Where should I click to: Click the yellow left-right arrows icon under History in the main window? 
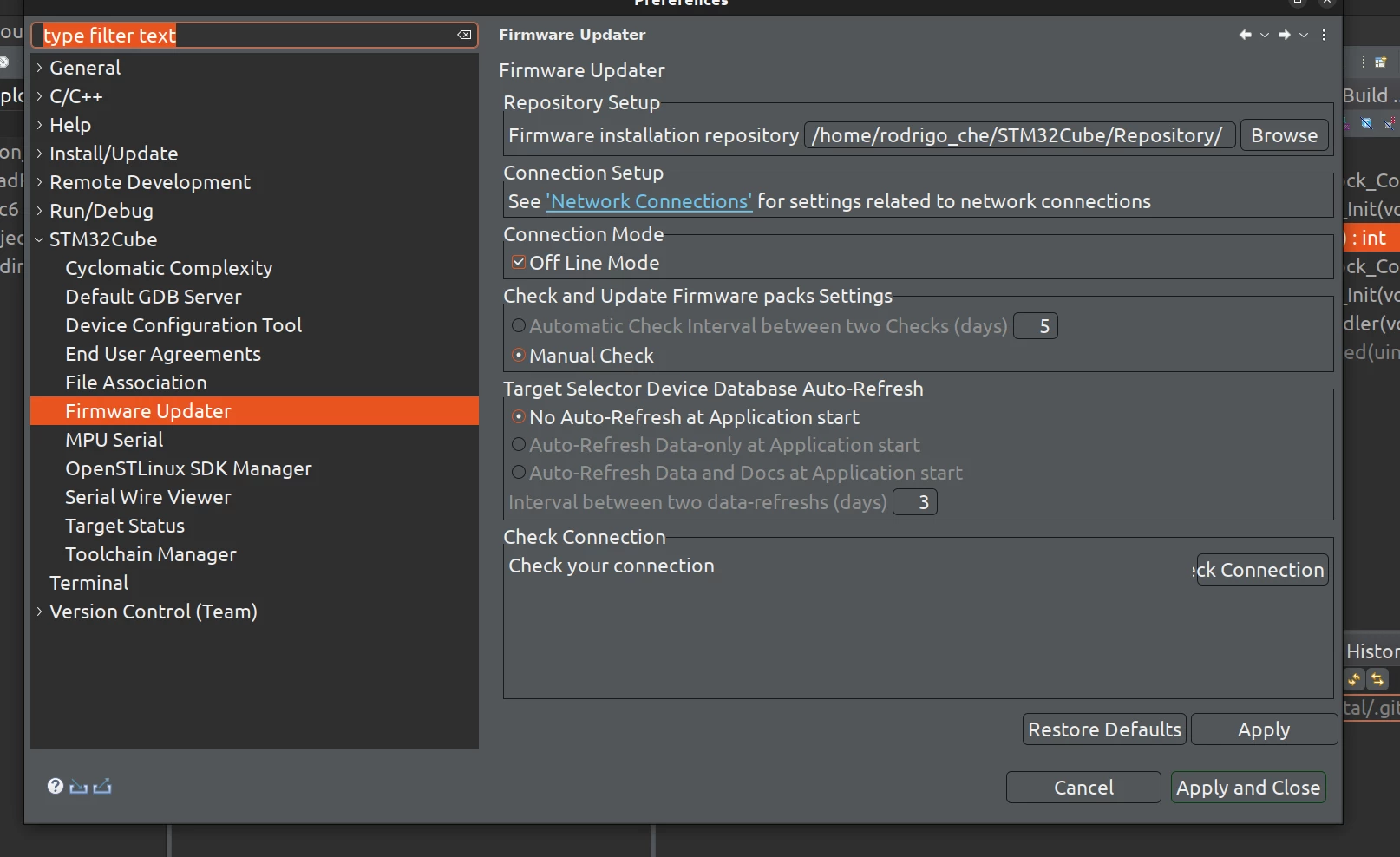[x=1377, y=679]
